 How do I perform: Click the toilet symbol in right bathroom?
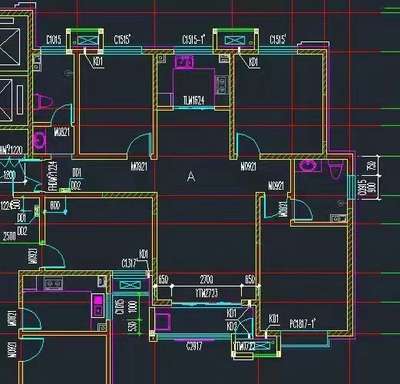point(335,169)
